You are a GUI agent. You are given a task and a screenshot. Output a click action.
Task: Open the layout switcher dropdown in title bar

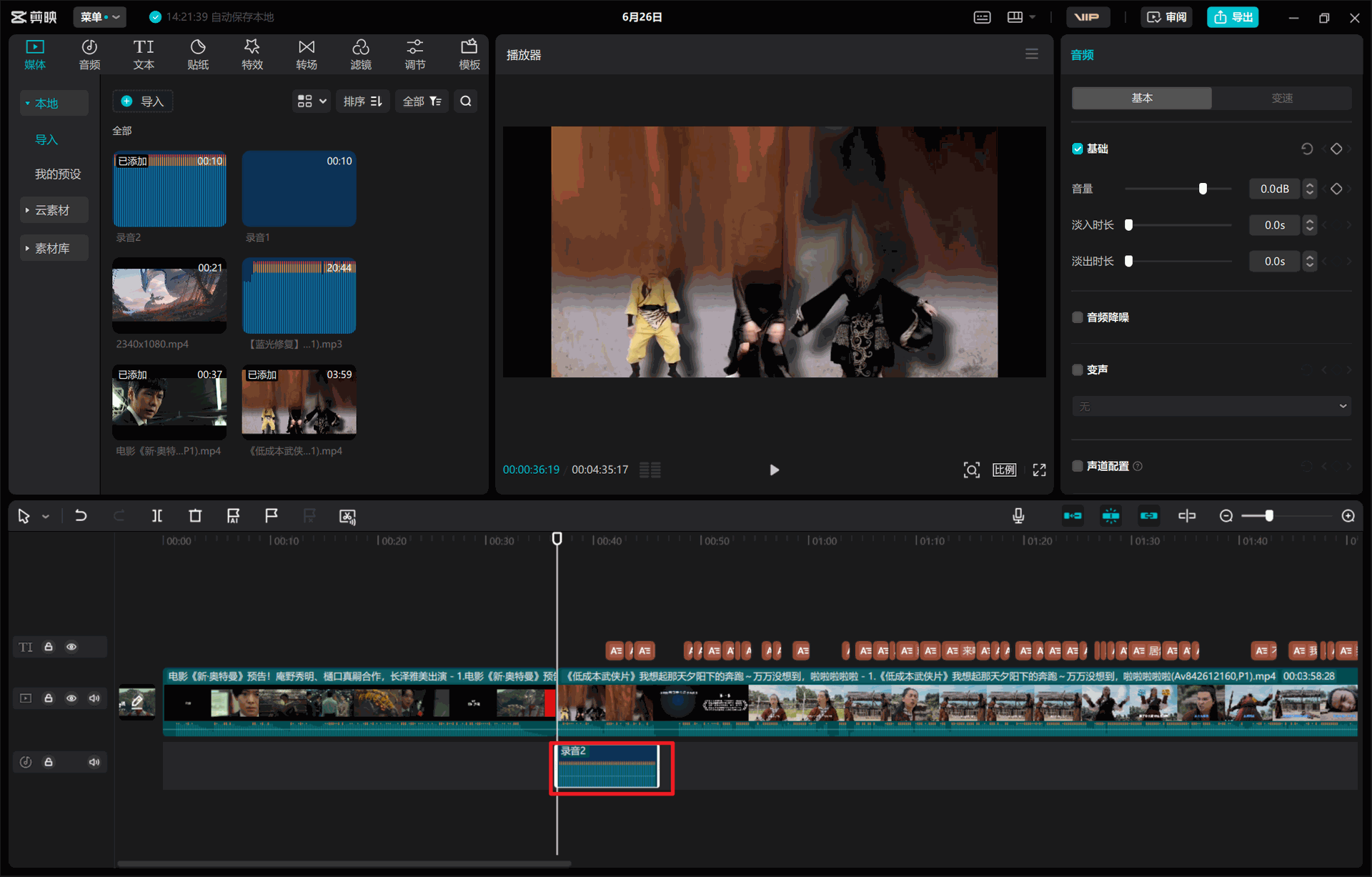click(1021, 17)
